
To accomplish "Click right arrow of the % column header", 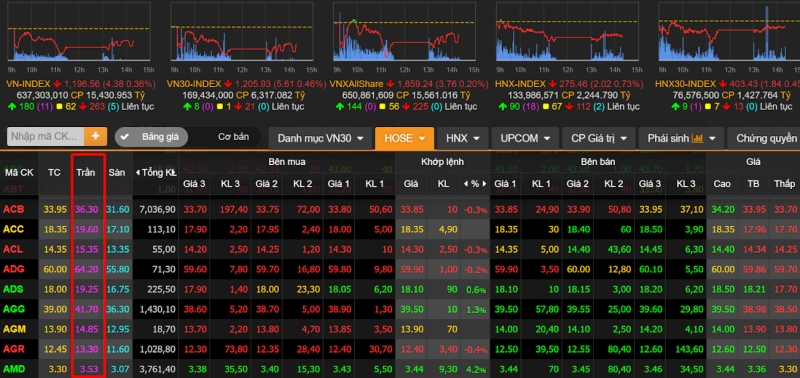I will point(484,184).
